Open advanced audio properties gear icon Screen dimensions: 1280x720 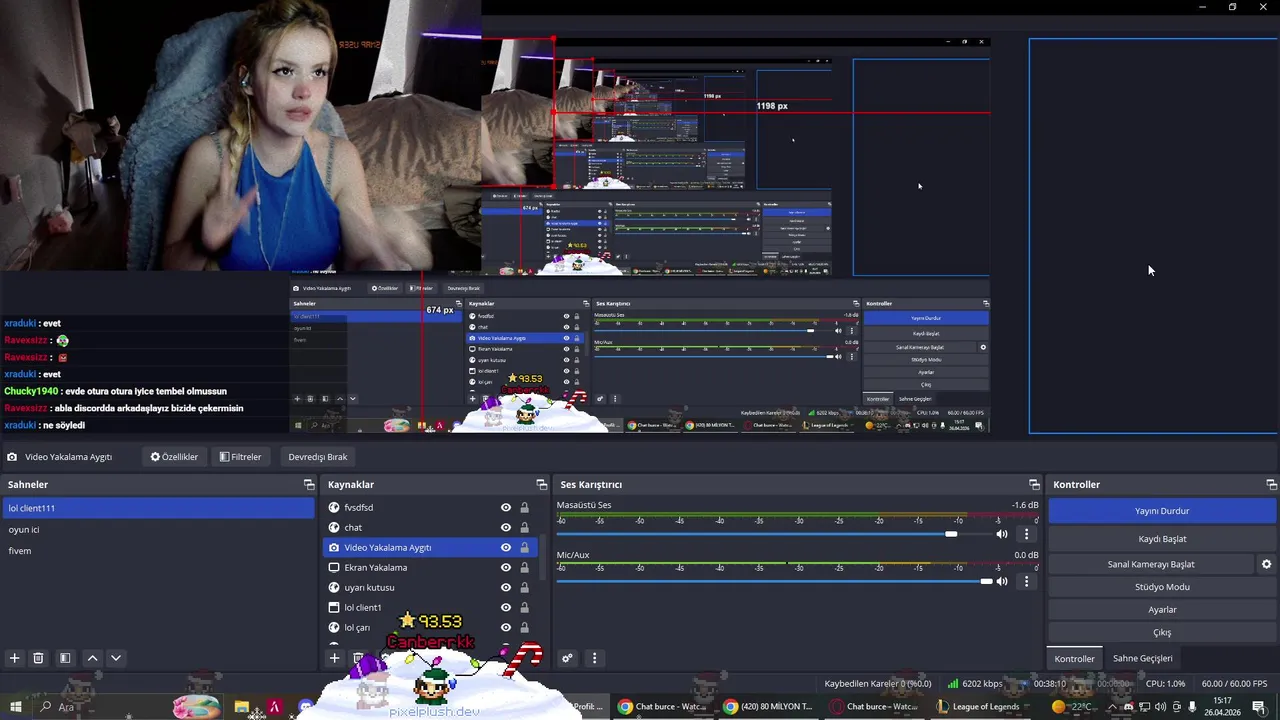(x=567, y=658)
